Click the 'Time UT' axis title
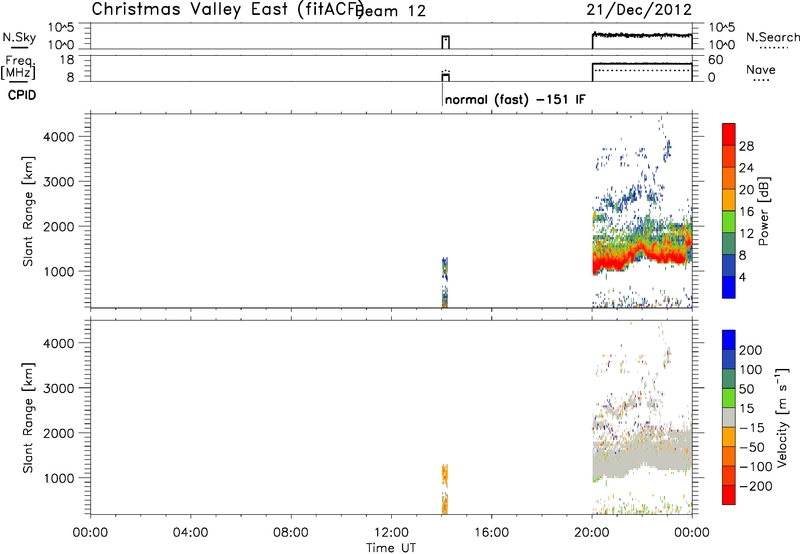 click(x=391, y=548)
